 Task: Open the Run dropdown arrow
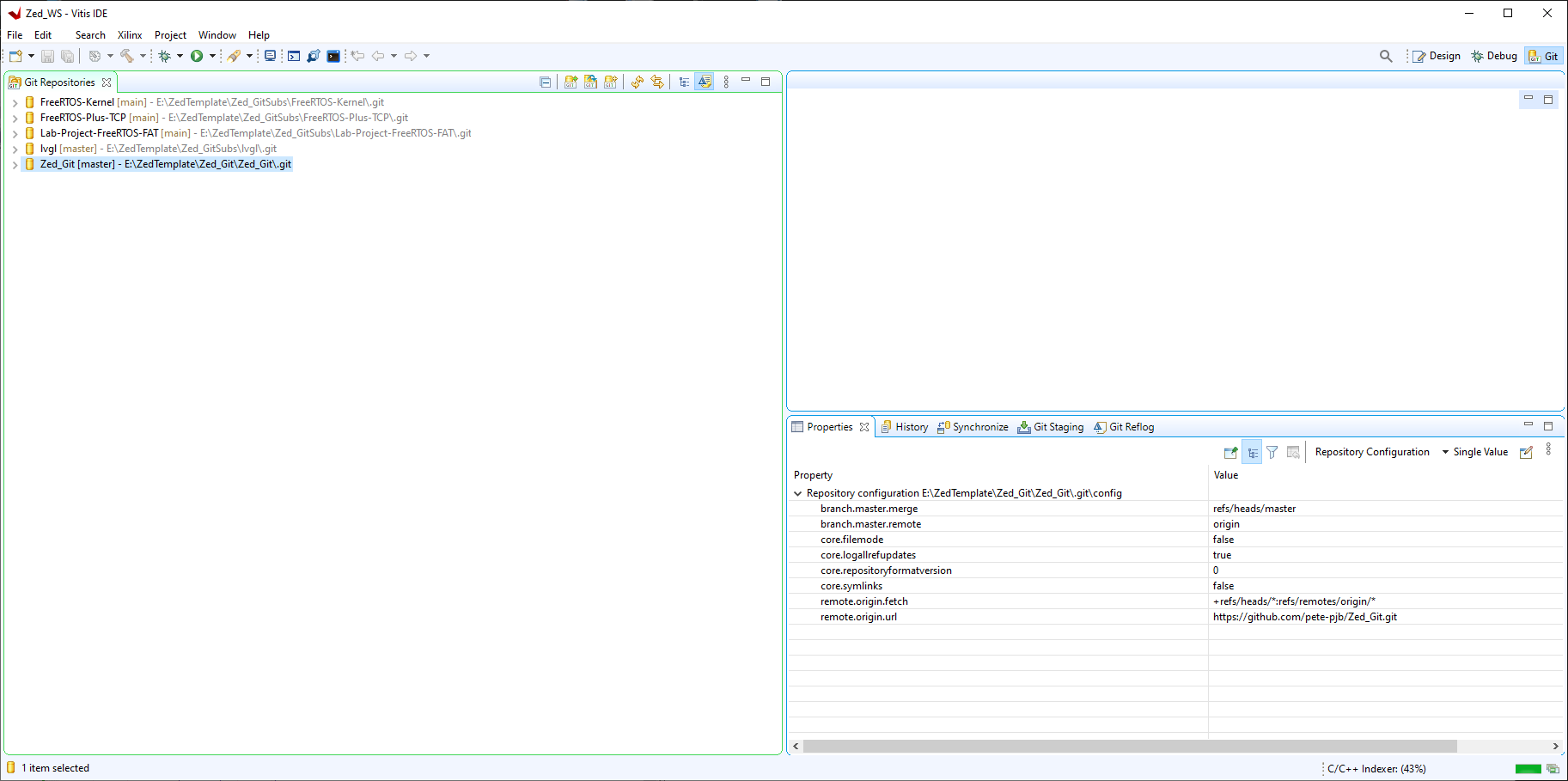click(212, 56)
